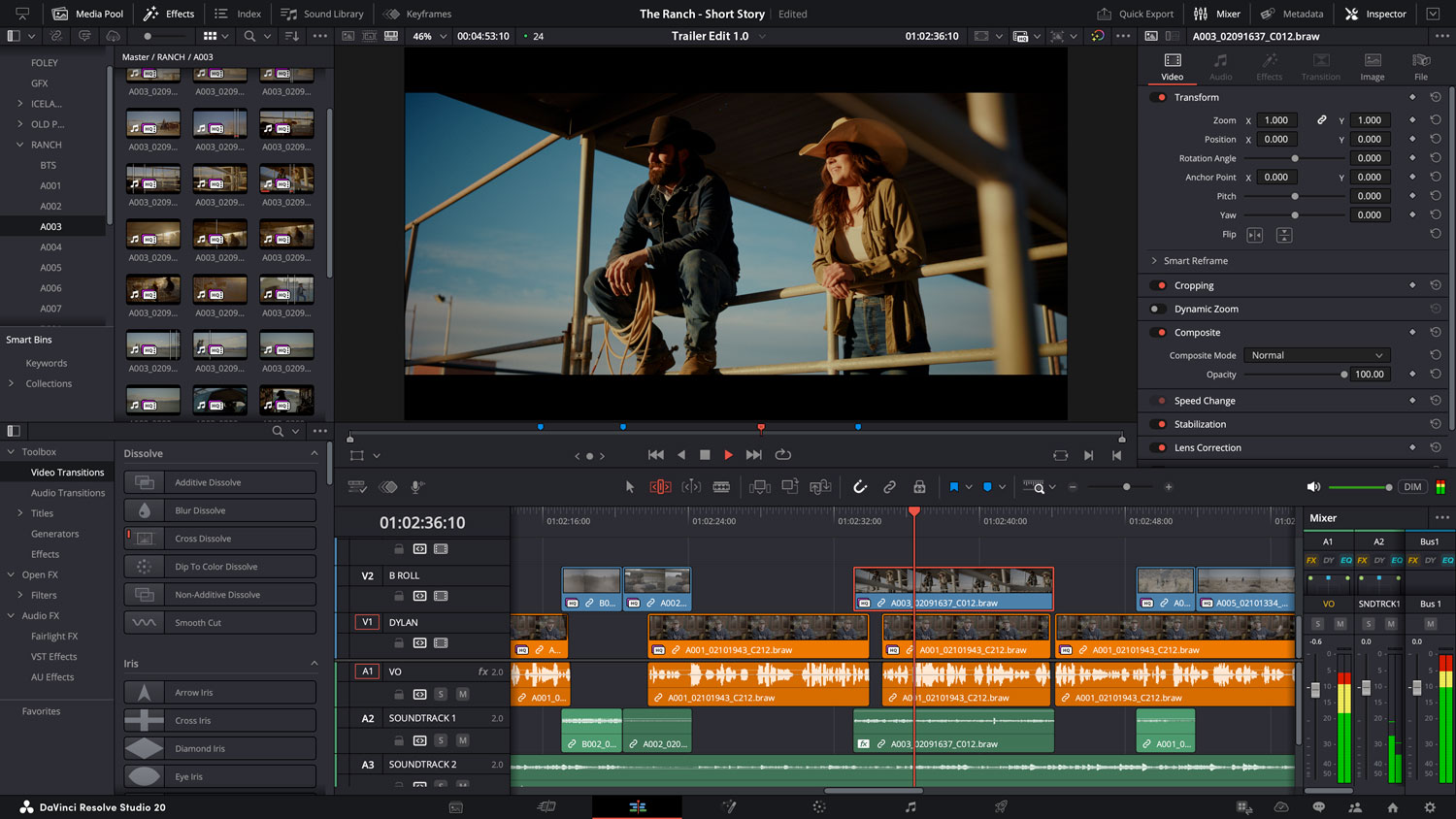Viewport: 1456px width, 819px height.
Task: Enable the Dynamic Zoom switch
Action: [x=1159, y=309]
